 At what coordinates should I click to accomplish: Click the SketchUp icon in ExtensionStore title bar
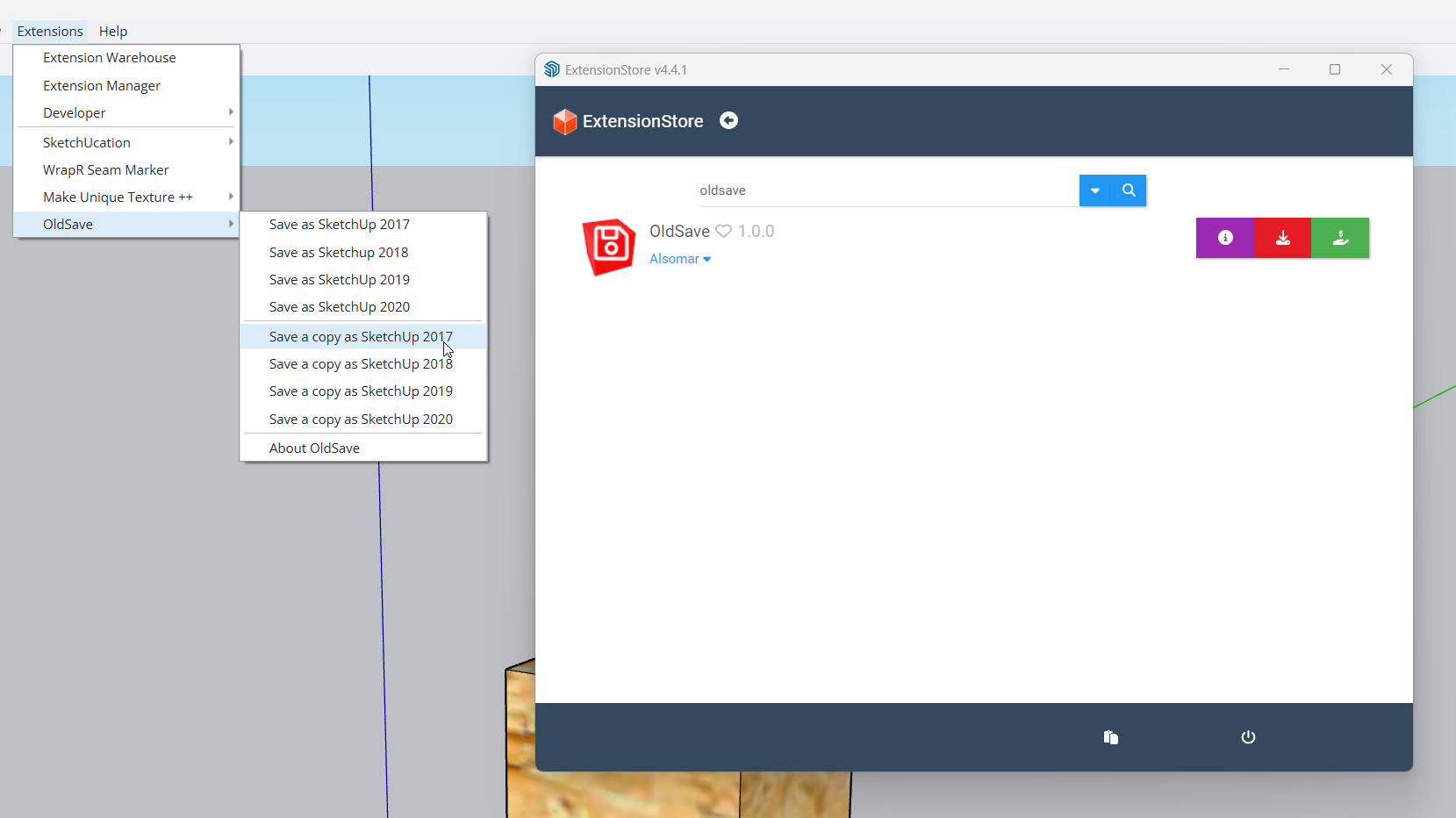[x=552, y=69]
